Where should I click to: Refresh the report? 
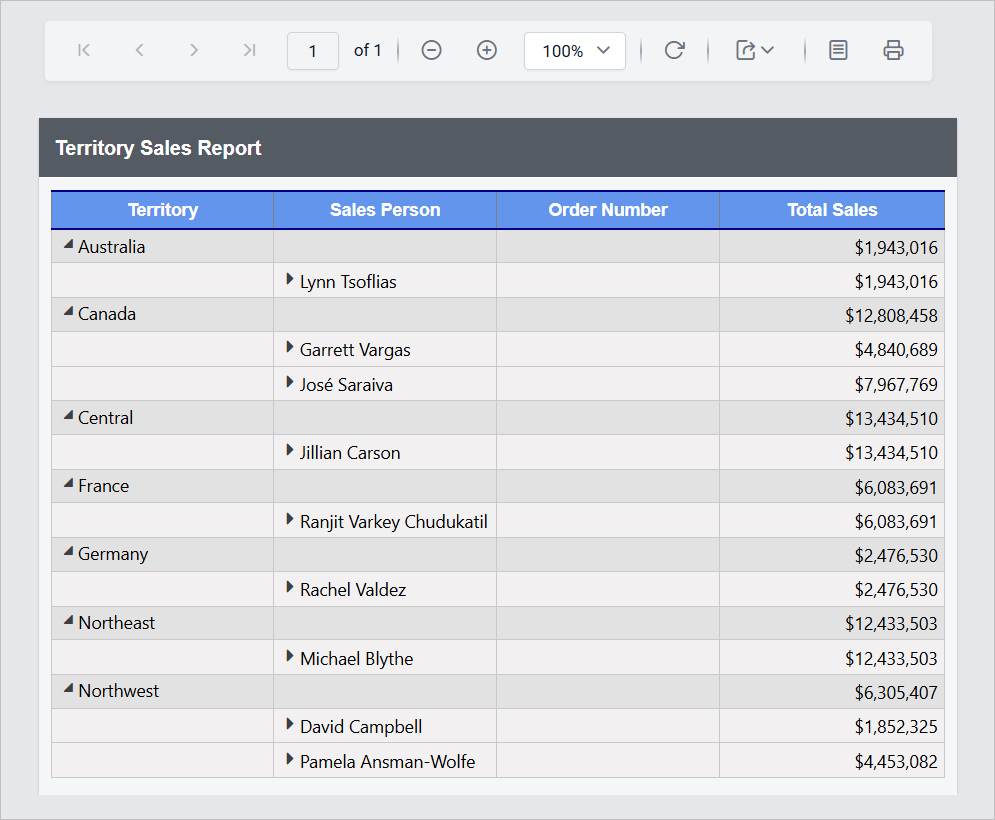(x=675, y=51)
